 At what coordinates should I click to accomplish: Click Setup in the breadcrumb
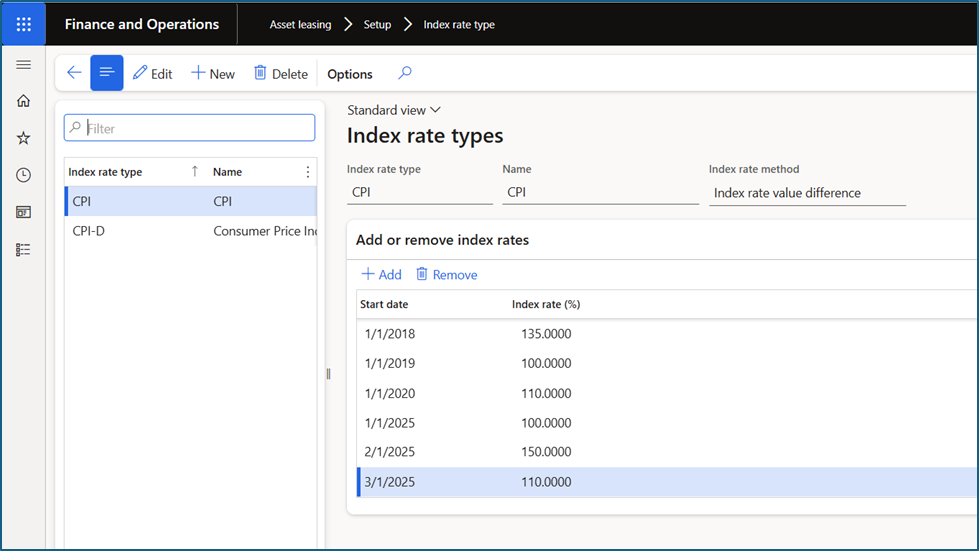click(x=377, y=24)
